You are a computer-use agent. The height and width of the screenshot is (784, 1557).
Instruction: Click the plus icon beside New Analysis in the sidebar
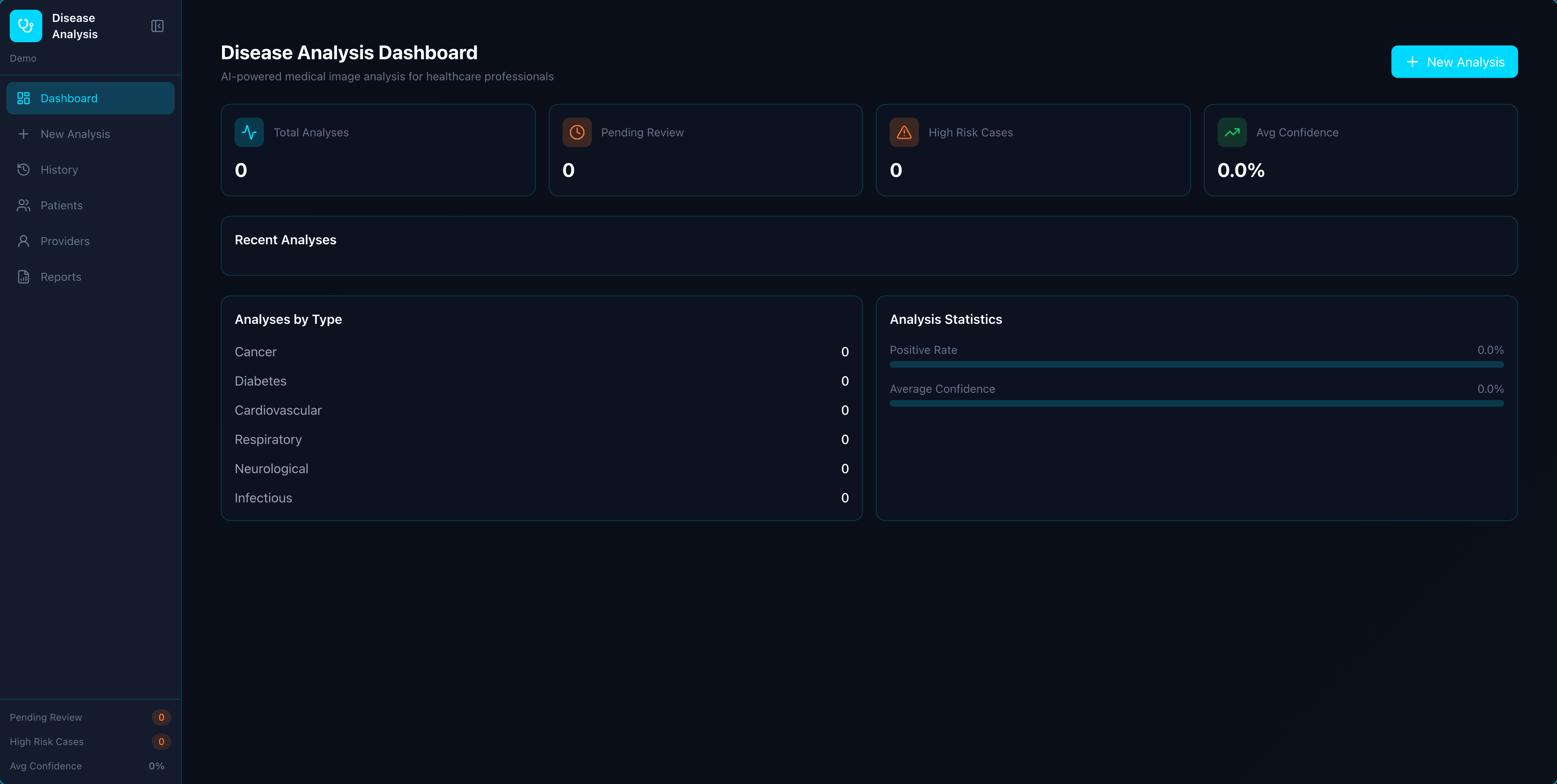pos(24,134)
